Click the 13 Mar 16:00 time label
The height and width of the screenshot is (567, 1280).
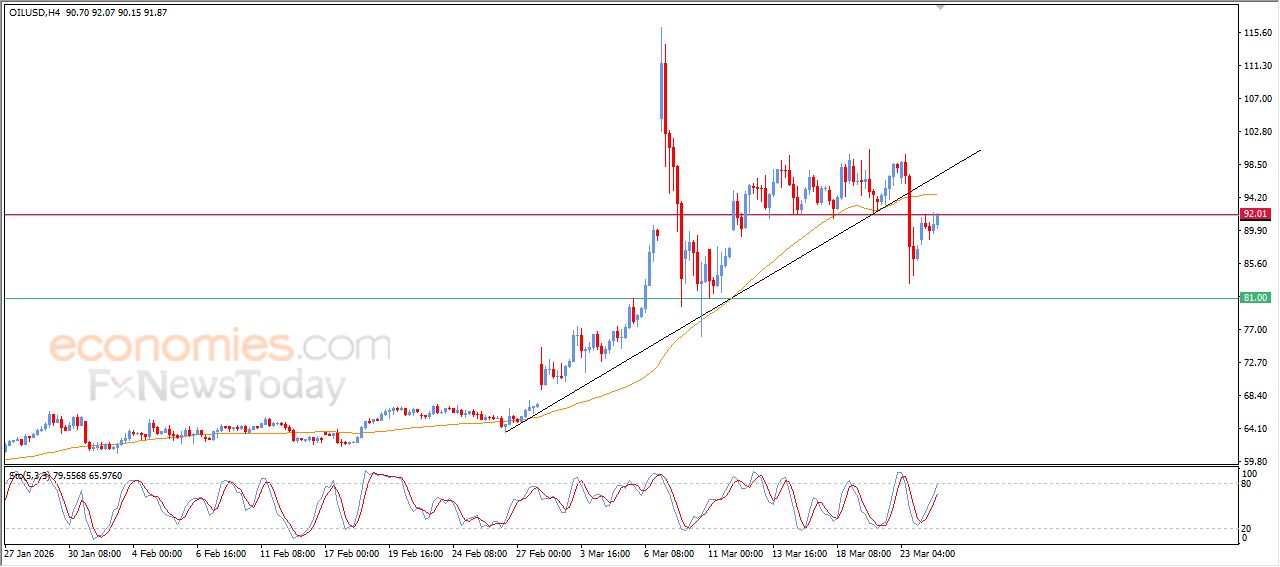800,553
